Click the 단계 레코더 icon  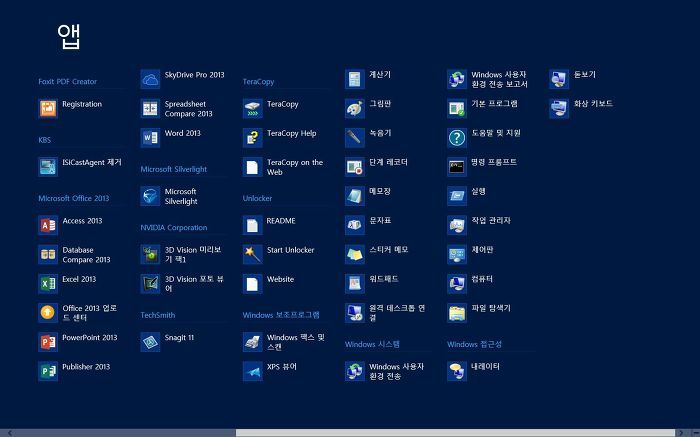pos(354,167)
